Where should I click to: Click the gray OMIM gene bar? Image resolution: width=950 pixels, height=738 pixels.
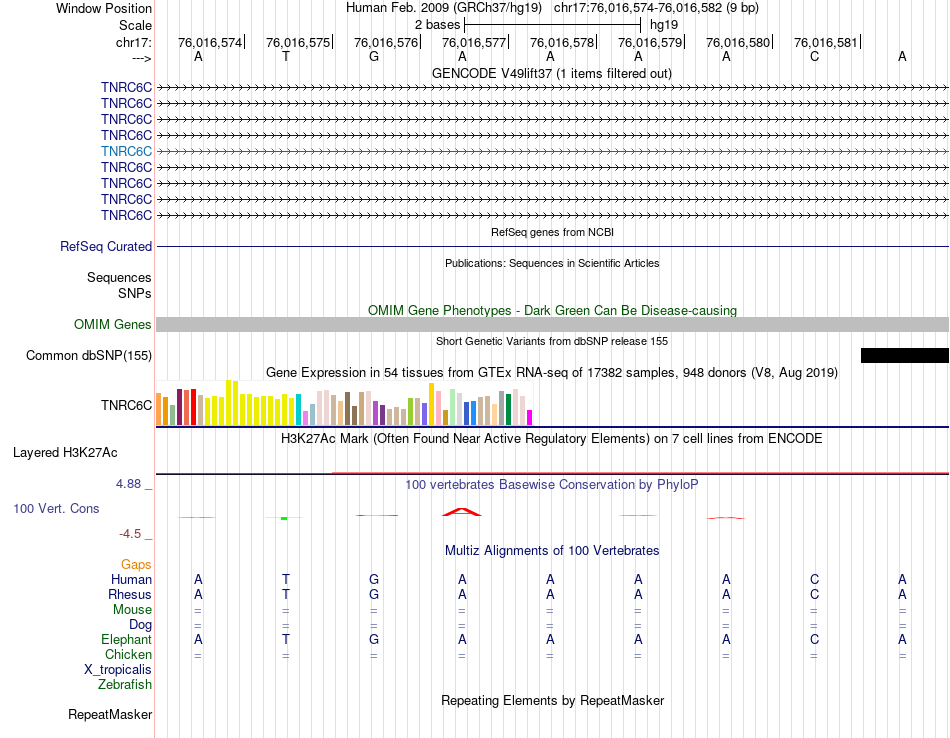tap(553, 324)
